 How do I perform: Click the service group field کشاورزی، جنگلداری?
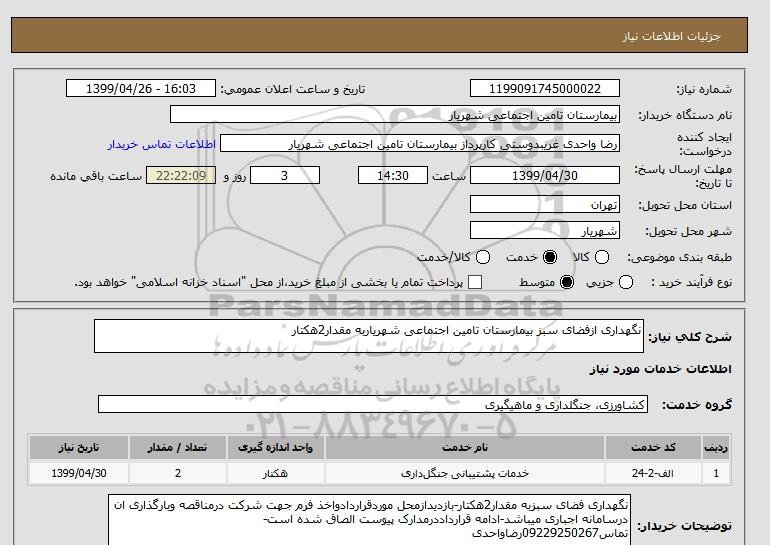click(x=373, y=405)
